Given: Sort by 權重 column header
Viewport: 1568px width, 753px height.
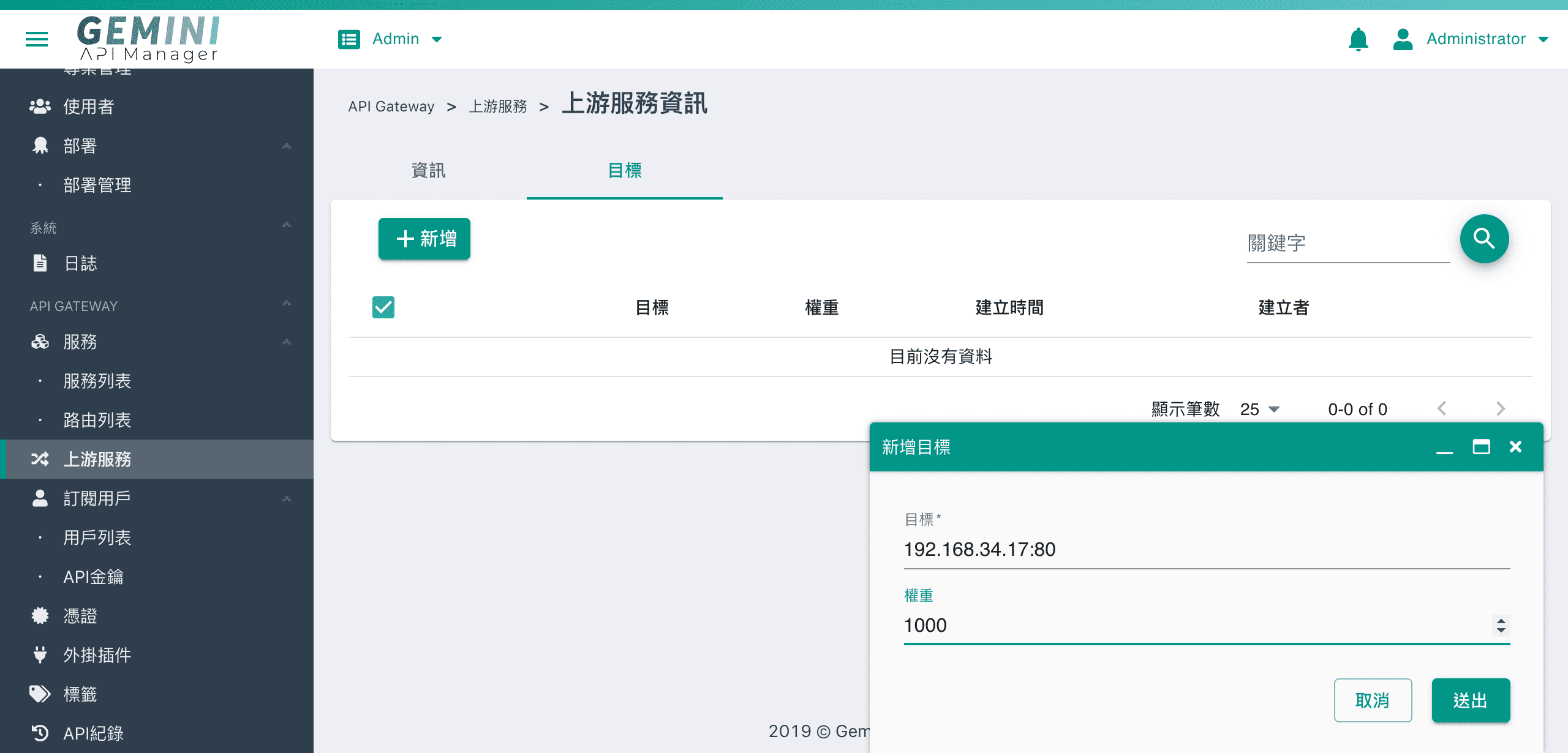Looking at the screenshot, I should pyautogui.click(x=822, y=307).
